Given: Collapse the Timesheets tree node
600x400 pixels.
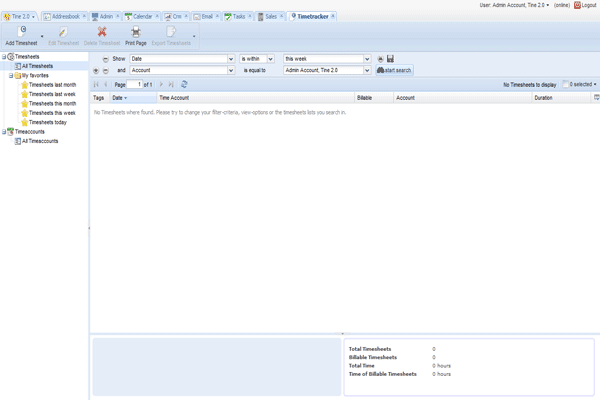Looking at the screenshot, I should click(4, 57).
